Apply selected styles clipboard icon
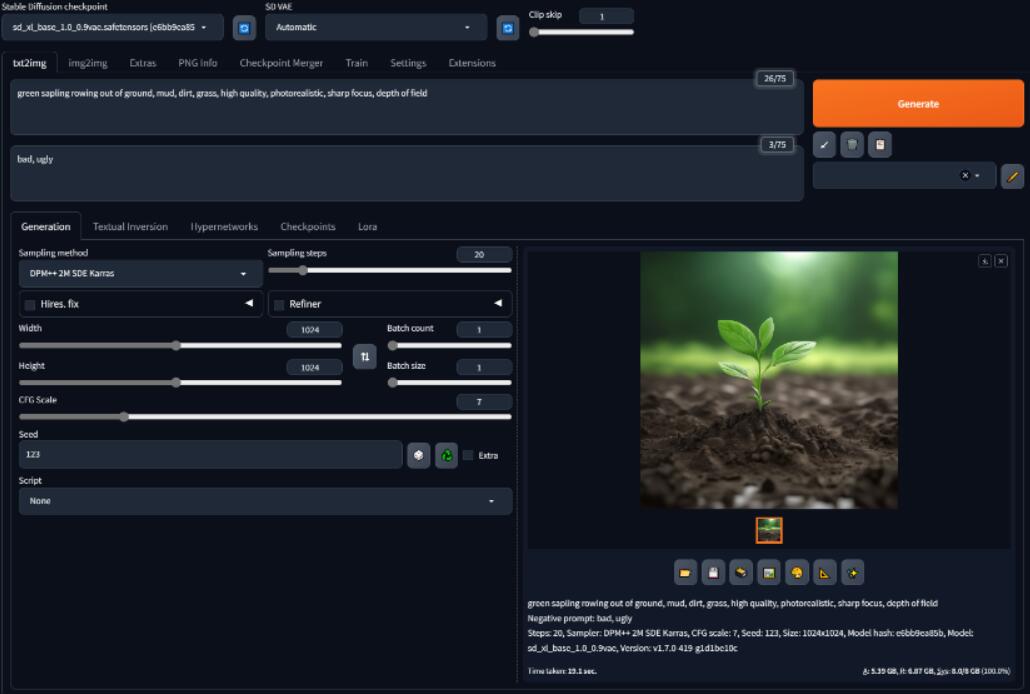Viewport: 1030px width, 694px height. [880, 145]
